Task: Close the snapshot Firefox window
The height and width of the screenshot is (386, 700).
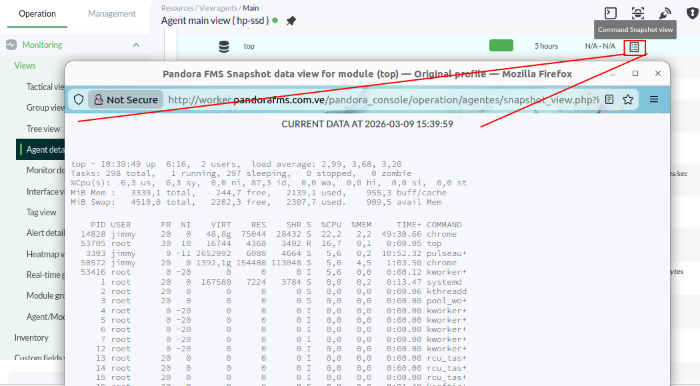Action: (x=658, y=74)
